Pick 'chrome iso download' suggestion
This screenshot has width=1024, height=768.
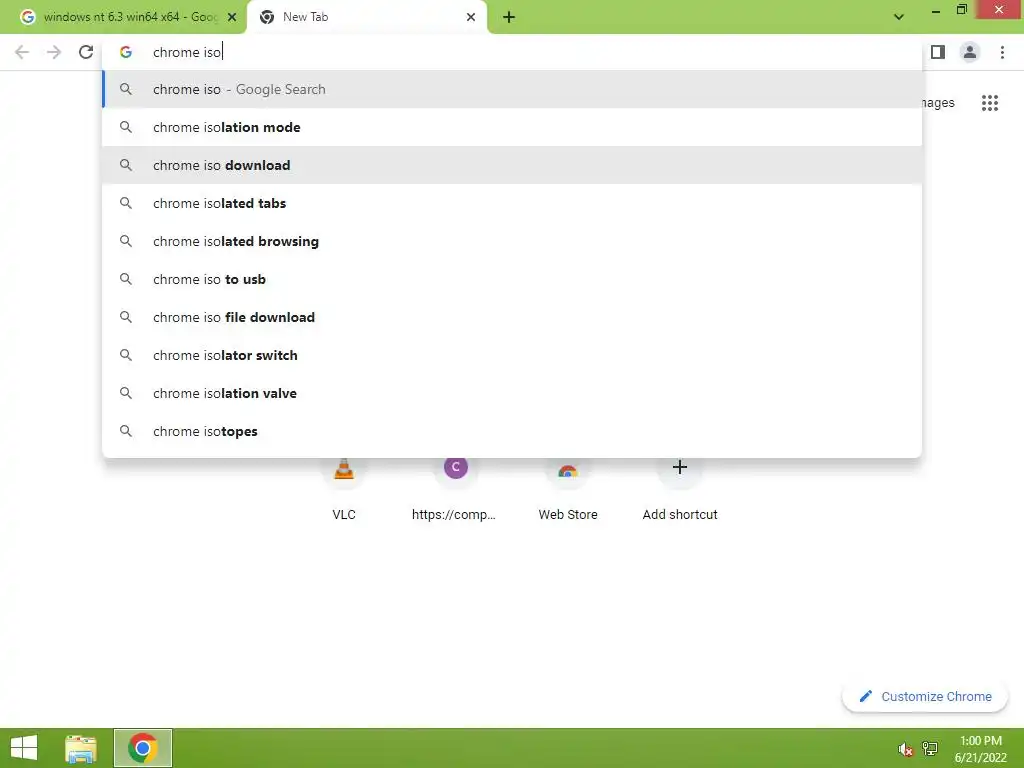coord(512,165)
